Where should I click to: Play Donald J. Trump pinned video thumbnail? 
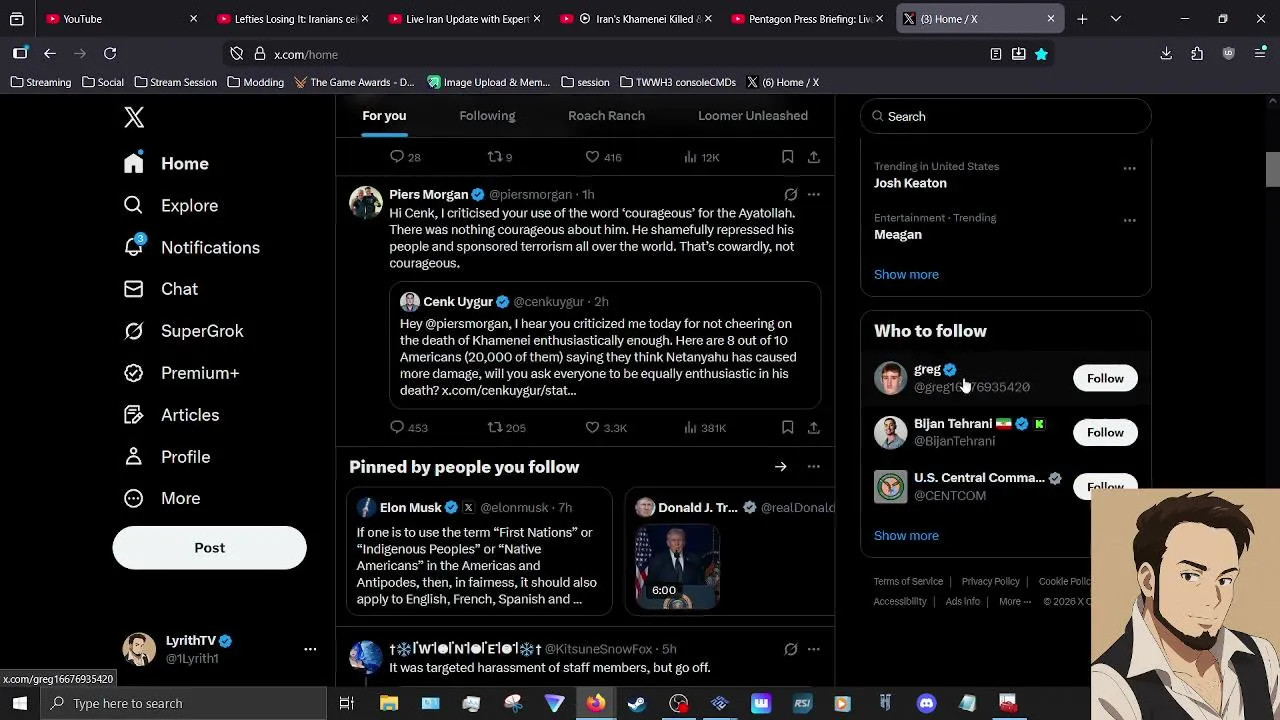tap(677, 566)
